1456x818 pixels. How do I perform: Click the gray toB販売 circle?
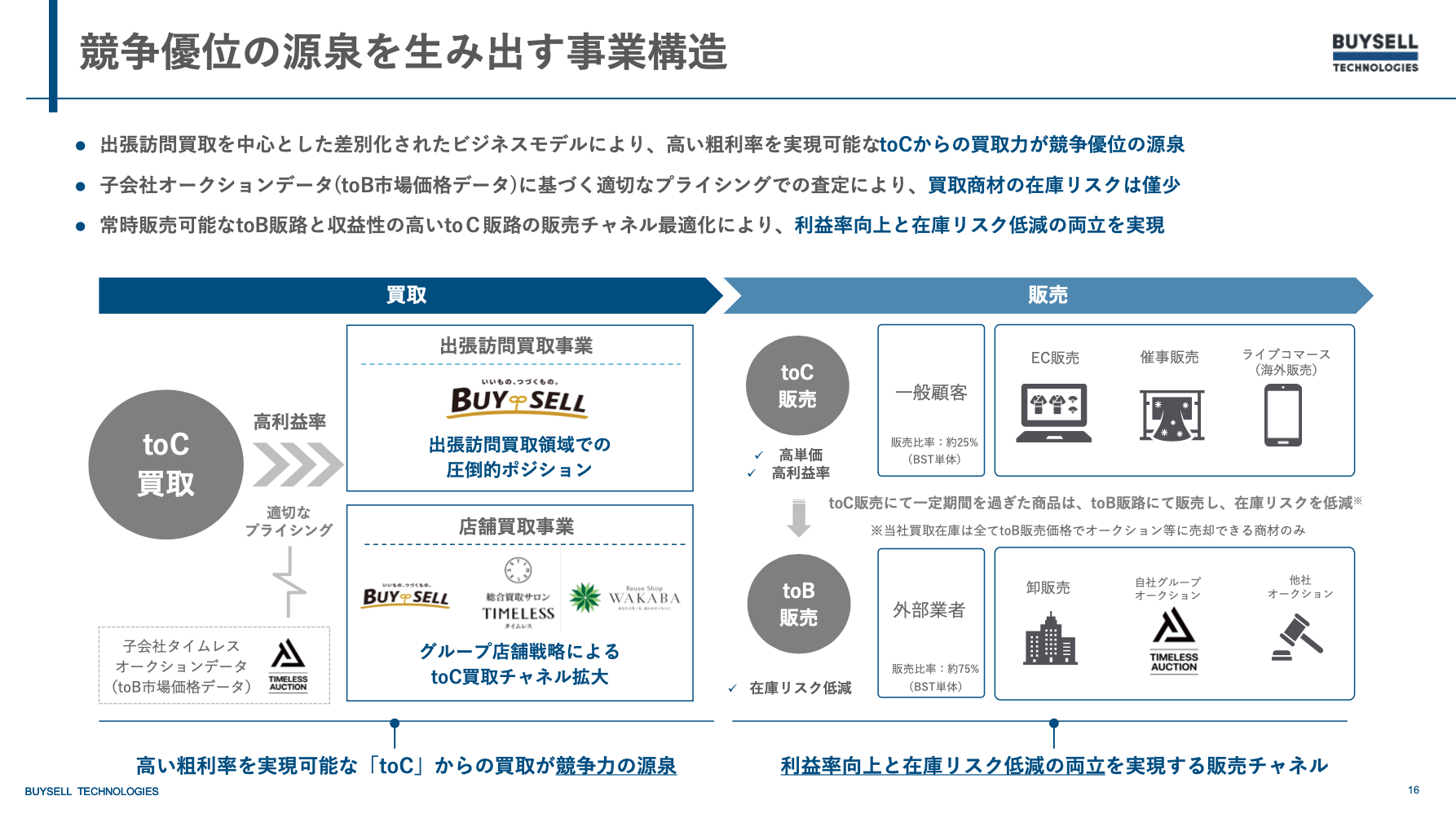pos(799,604)
